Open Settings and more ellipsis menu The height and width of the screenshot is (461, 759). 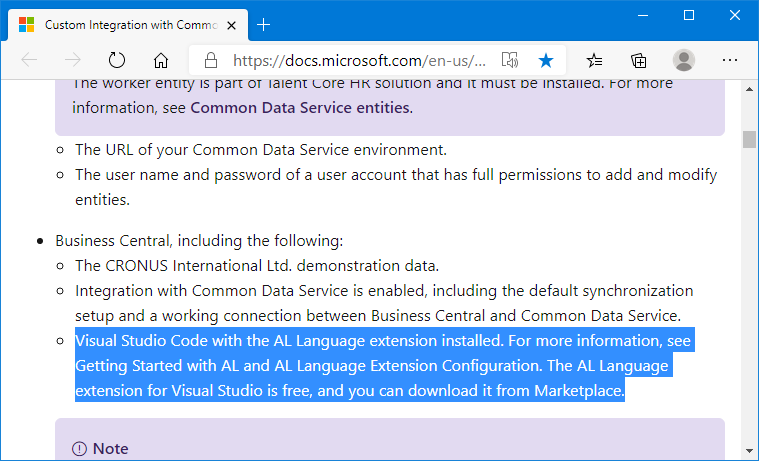click(729, 60)
